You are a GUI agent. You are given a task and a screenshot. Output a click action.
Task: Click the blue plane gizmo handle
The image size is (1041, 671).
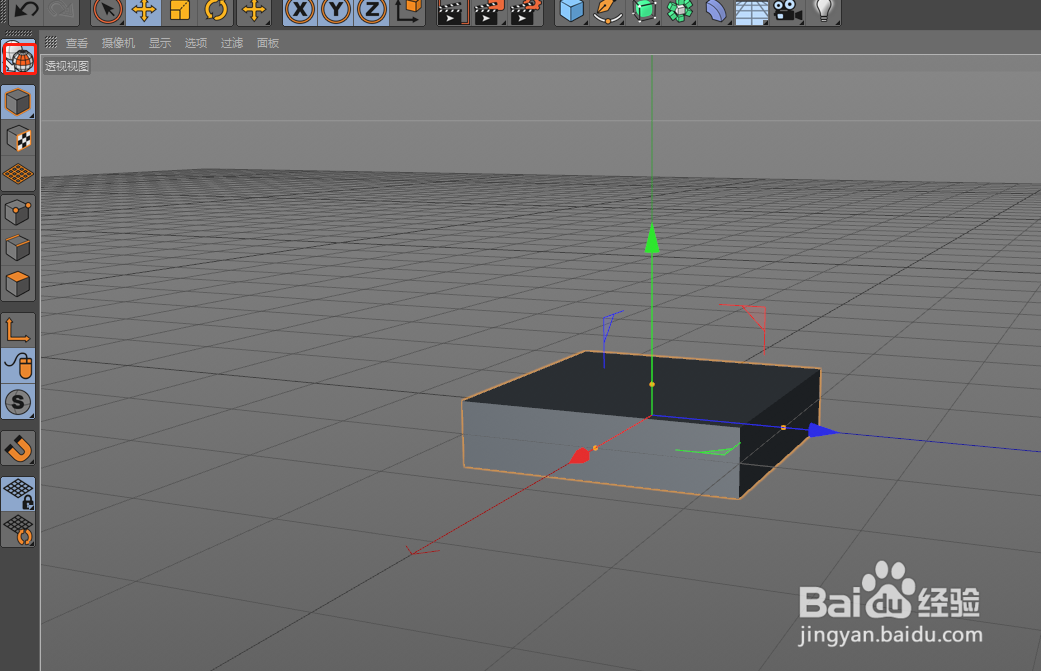[610, 325]
